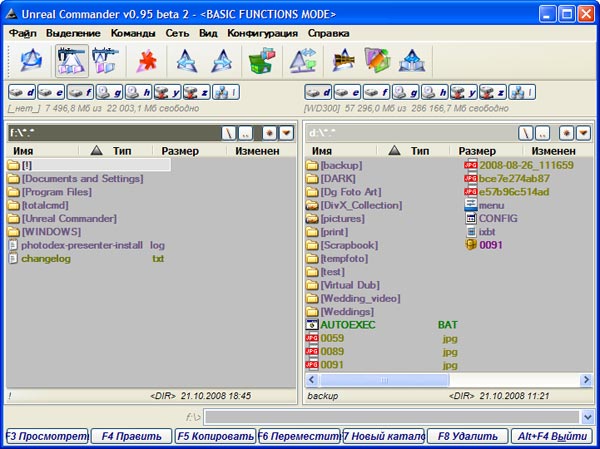Viewport: 600px width, 449px height.
Task: Sort right panel by Изменен column
Action: (553, 151)
